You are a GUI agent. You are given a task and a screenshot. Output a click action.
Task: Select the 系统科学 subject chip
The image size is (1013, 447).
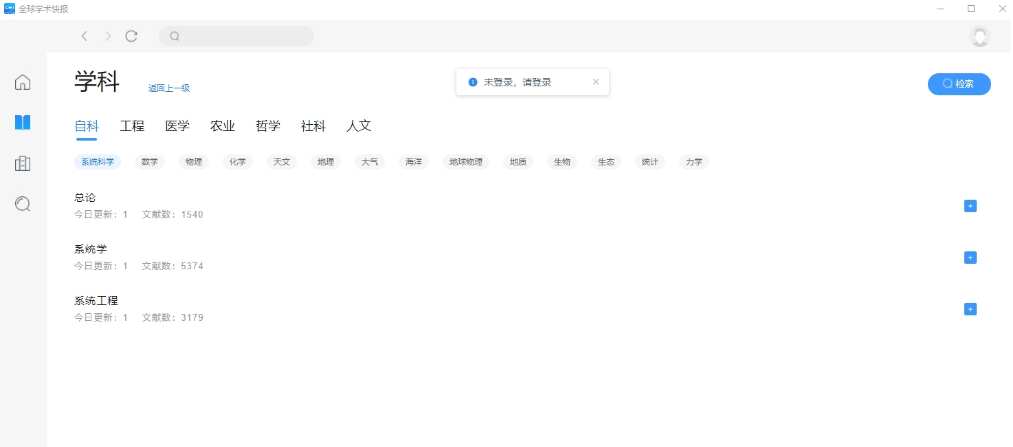tap(98, 162)
